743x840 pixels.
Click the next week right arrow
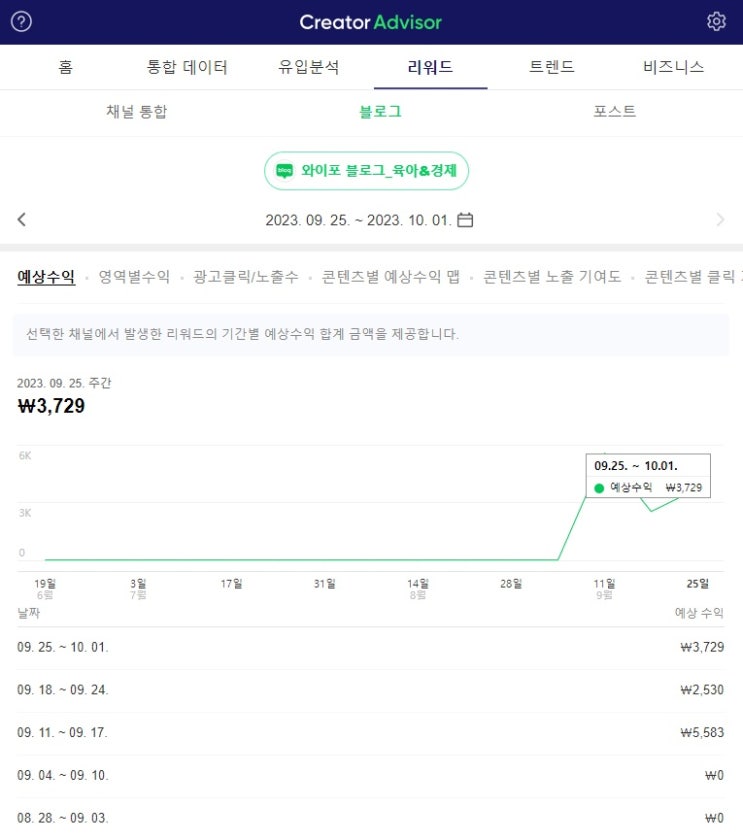pos(720,220)
